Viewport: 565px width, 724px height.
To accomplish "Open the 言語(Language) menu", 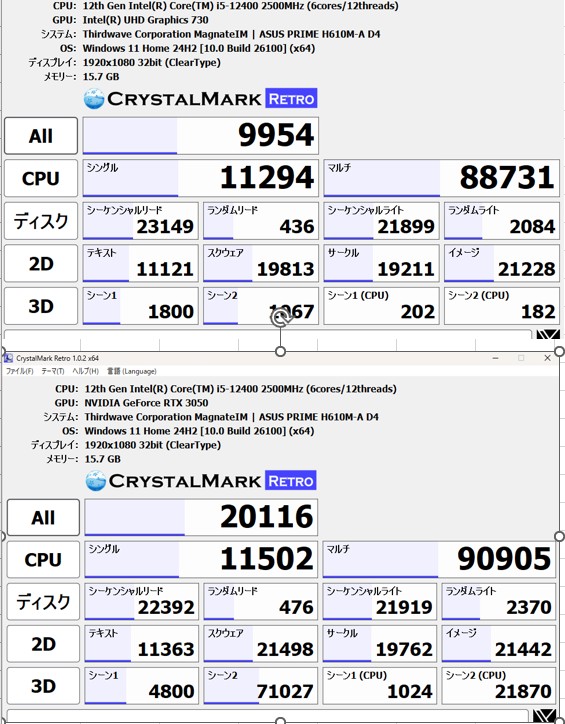I will (132, 371).
